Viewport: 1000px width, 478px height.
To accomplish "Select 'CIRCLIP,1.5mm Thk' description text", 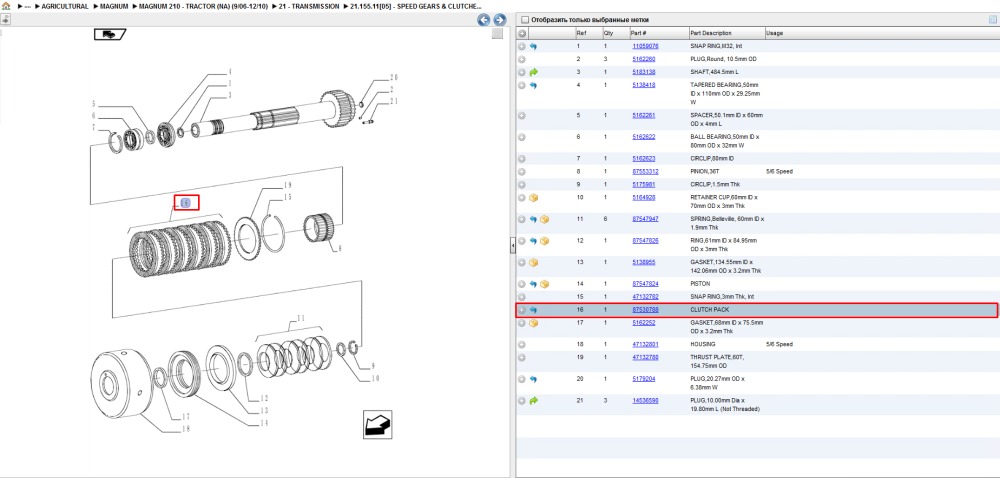I will point(716,185).
